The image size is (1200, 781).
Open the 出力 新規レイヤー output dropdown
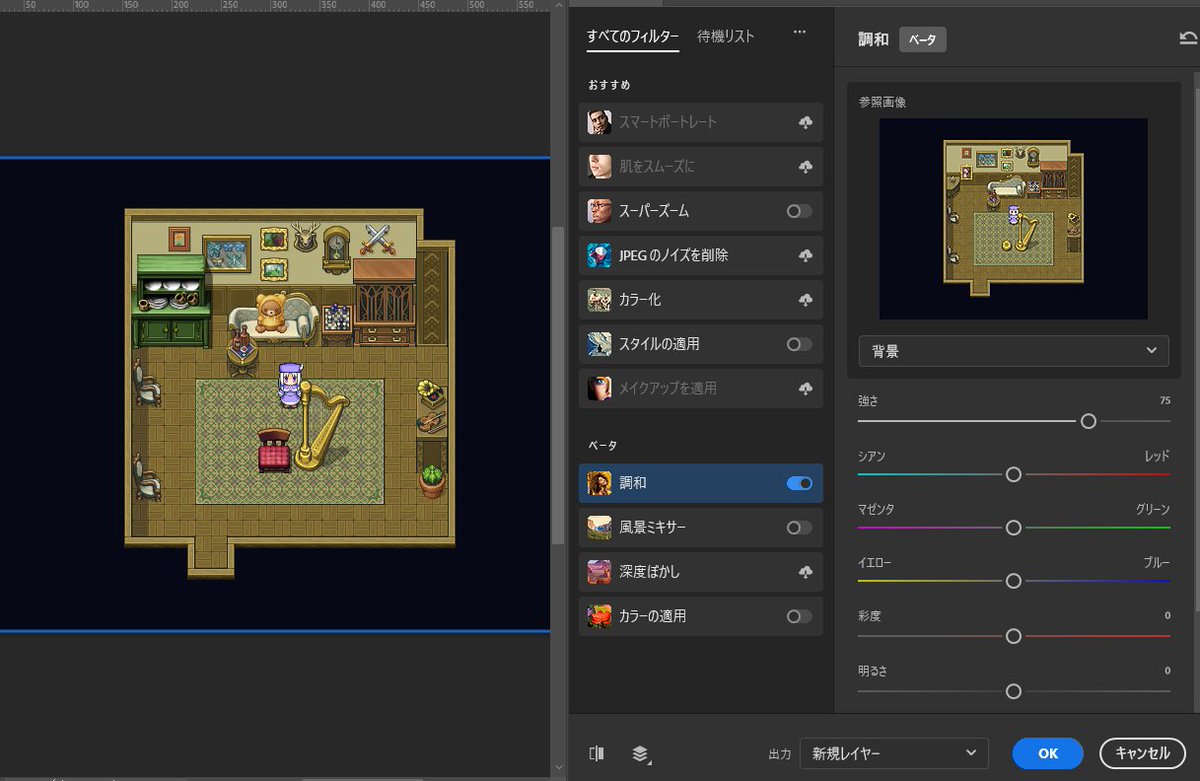(x=894, y=753)
